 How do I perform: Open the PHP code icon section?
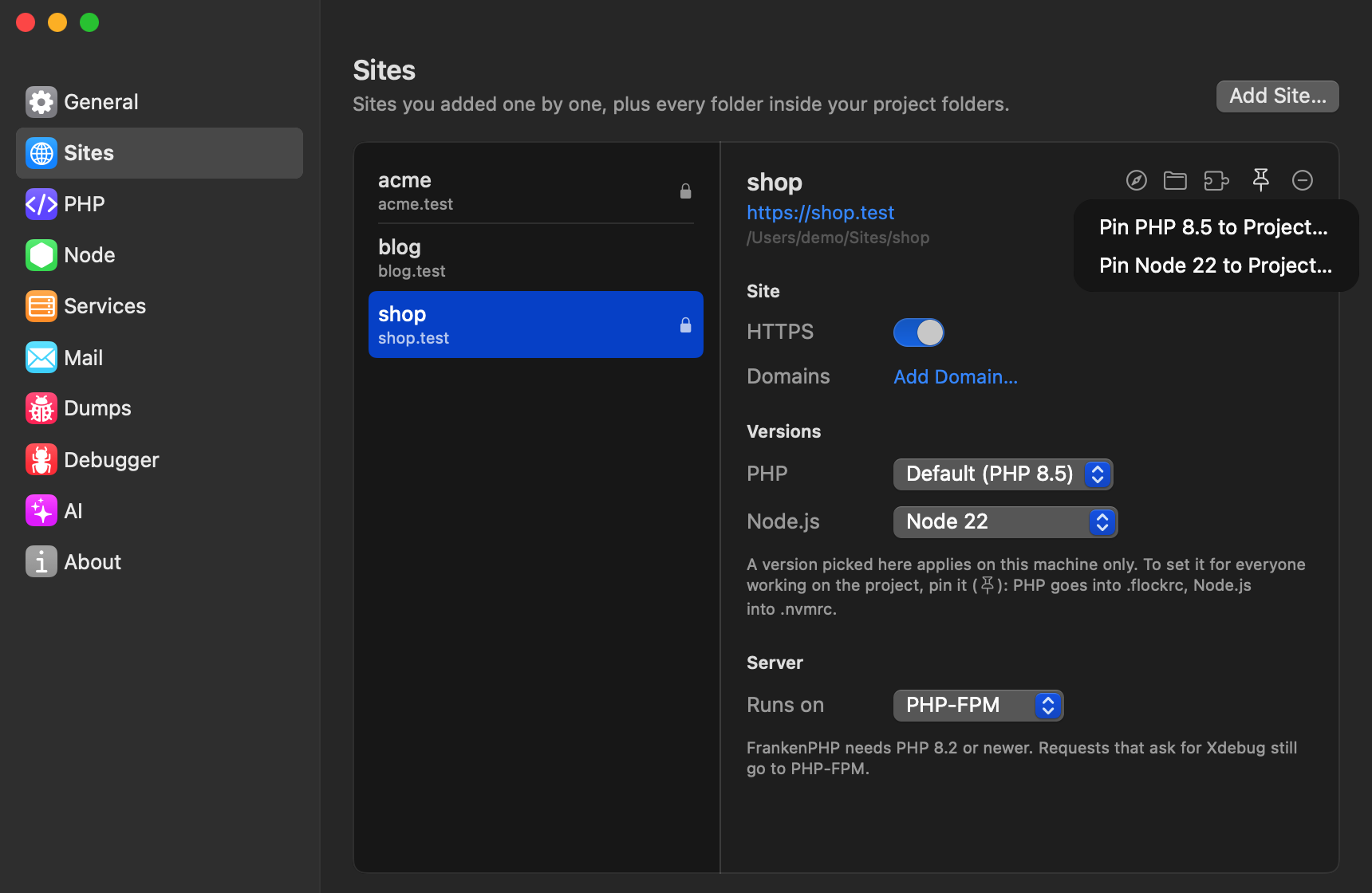click(41, 204)
